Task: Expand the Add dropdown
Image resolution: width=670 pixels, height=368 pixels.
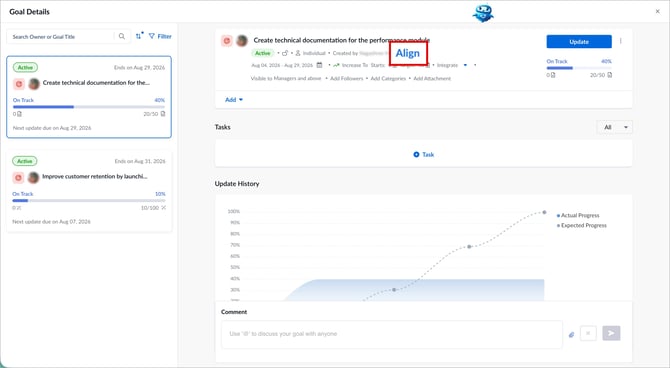Action: [x=234, y=100]
